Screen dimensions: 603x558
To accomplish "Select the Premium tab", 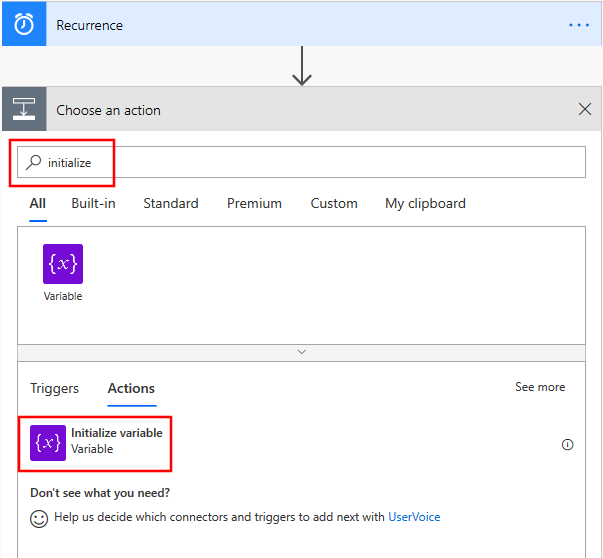I will pyautogui.click(x=254, y=203).
